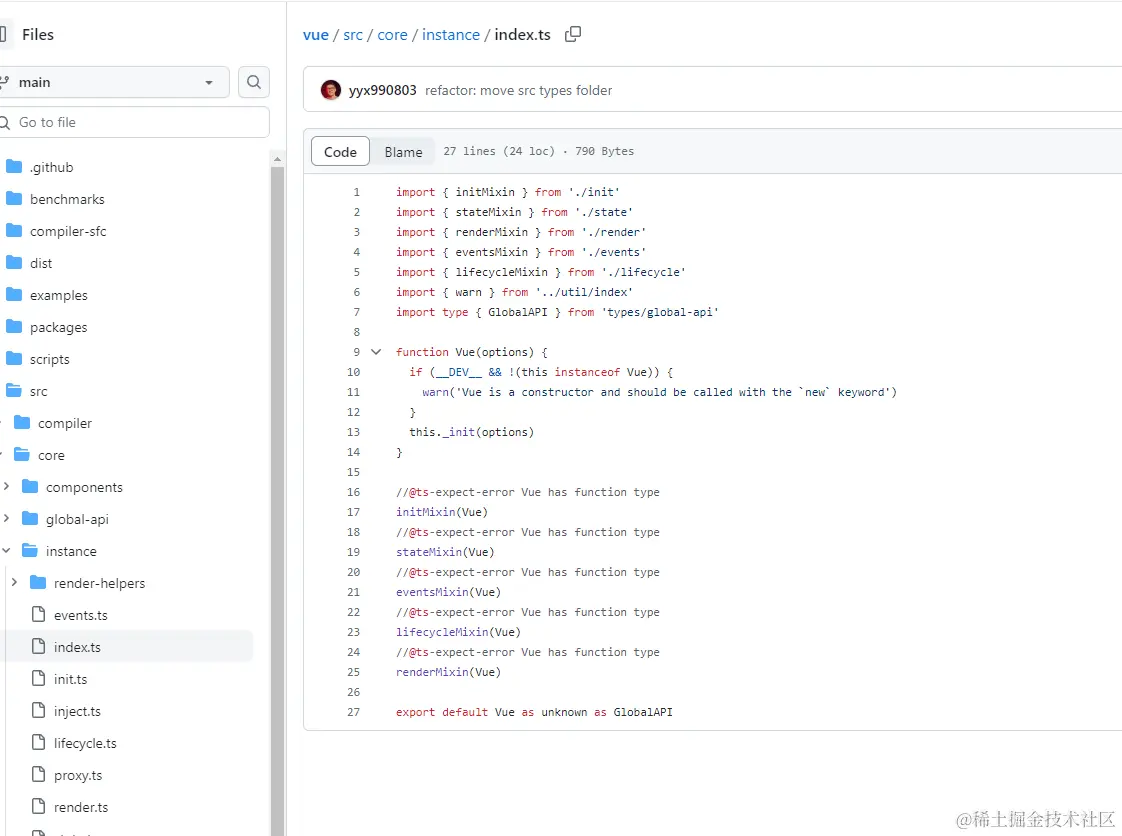Click the file search magnifier button
Viewport: 1122px width, 836px height.
click(x=253, y=82)
